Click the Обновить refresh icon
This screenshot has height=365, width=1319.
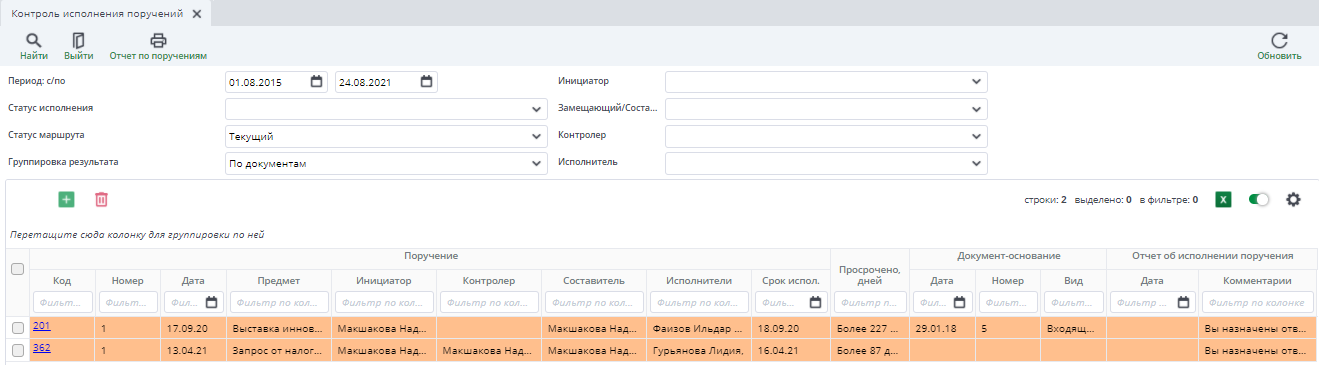[x=1279, y=41]
